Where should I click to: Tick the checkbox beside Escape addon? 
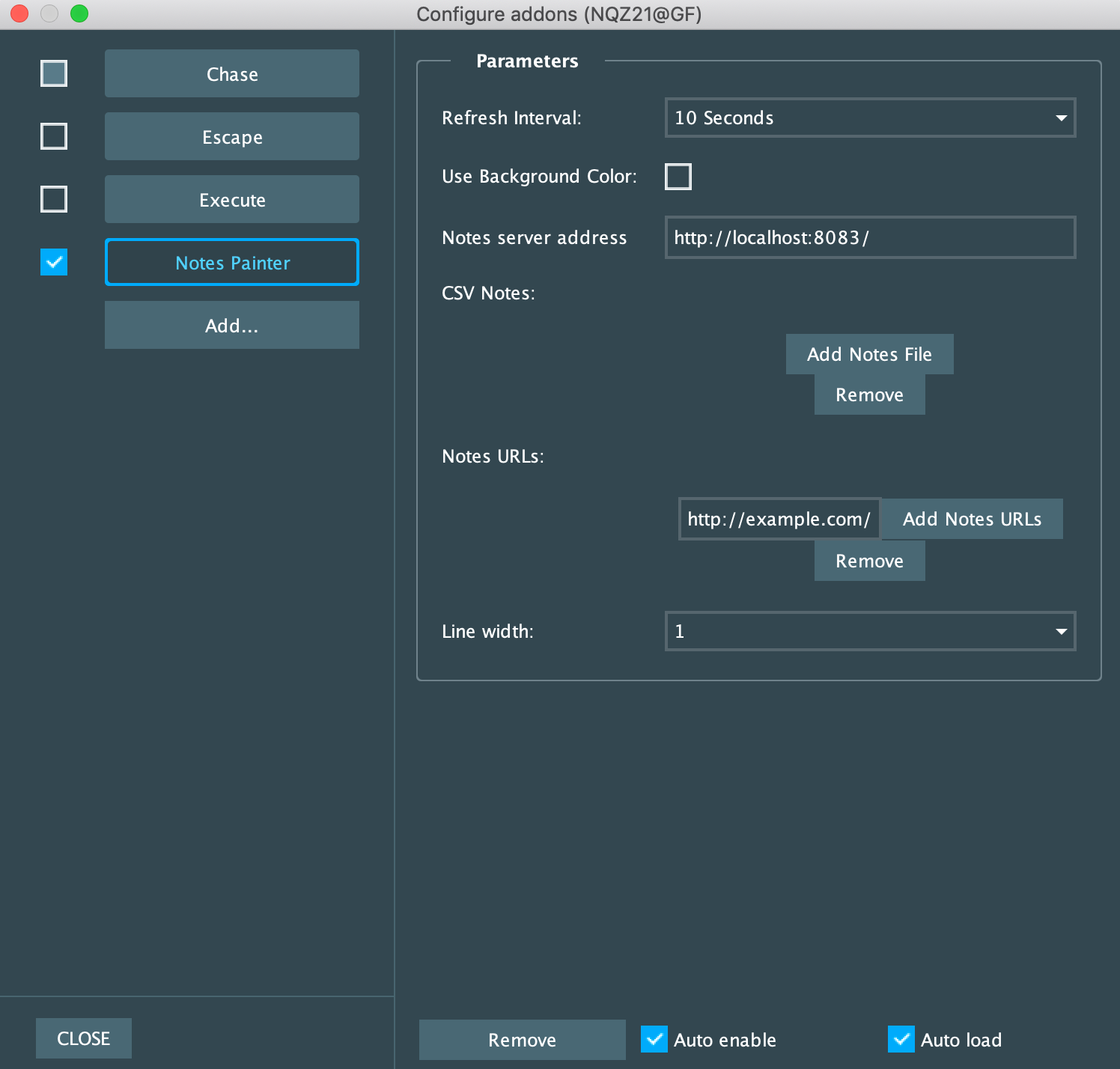54,136
